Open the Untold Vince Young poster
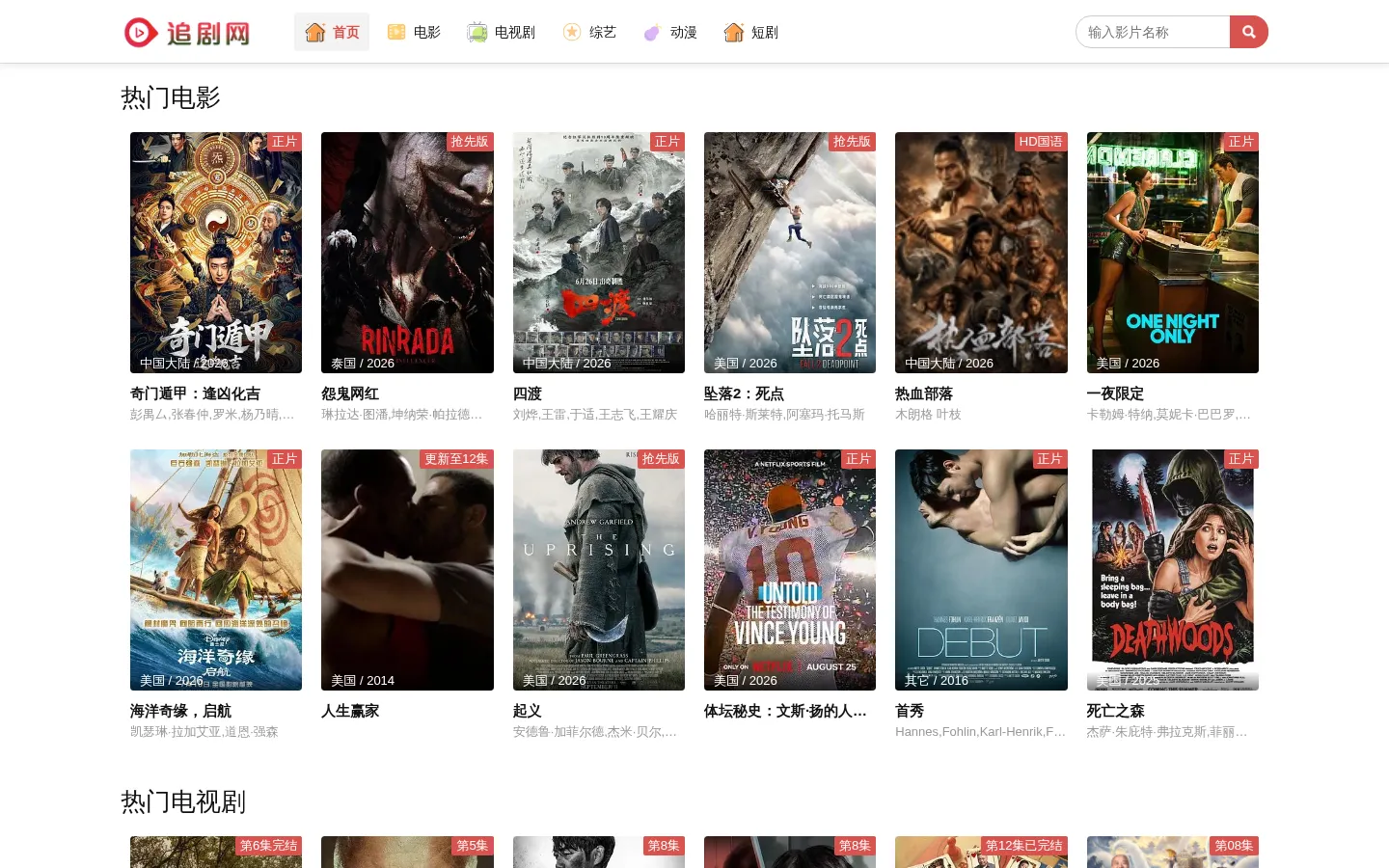Image resolution: width=1389 pixels, height=868 pixels. tap(790, 570)
